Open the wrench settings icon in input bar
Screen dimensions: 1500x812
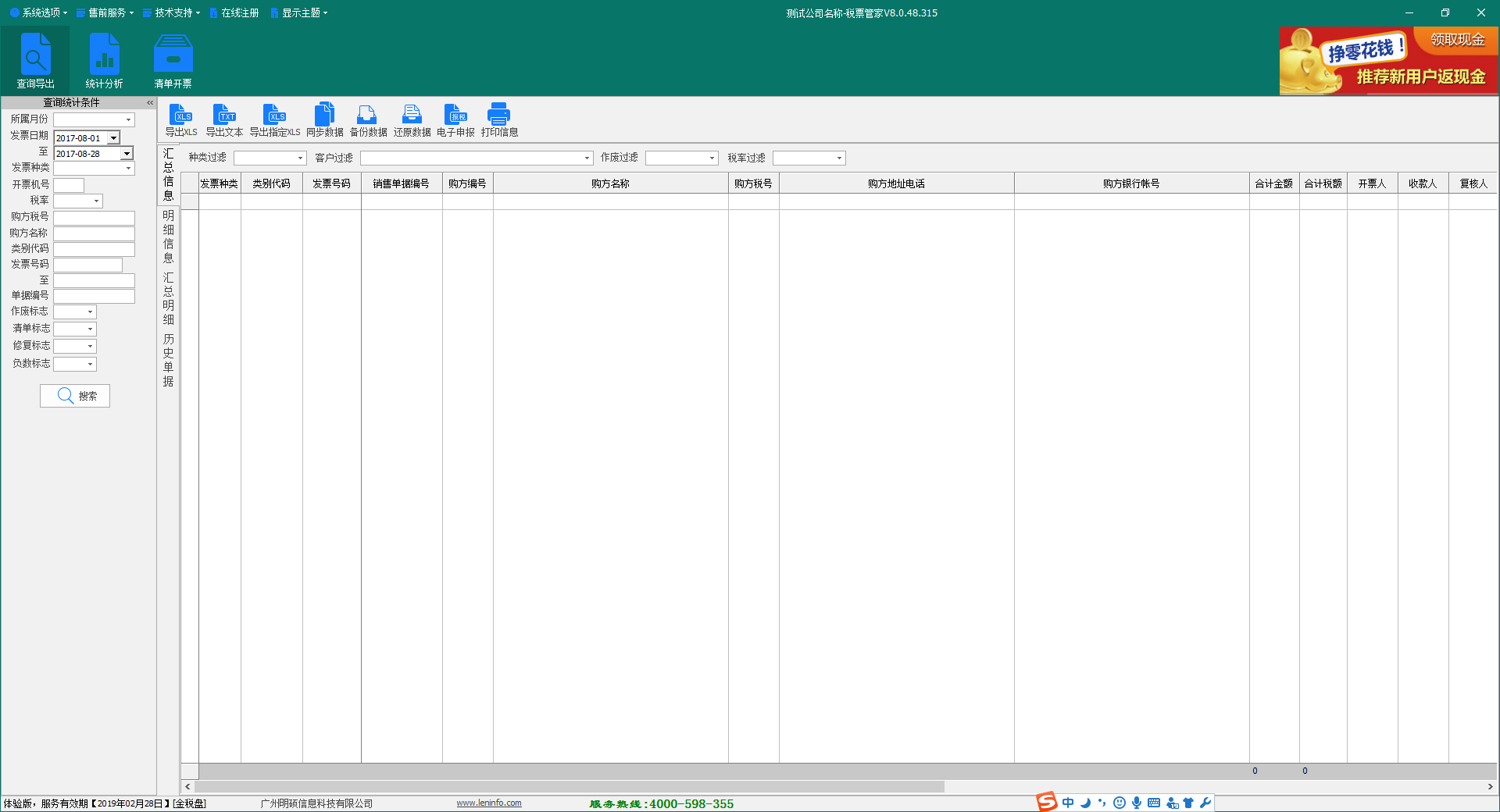1205,803
